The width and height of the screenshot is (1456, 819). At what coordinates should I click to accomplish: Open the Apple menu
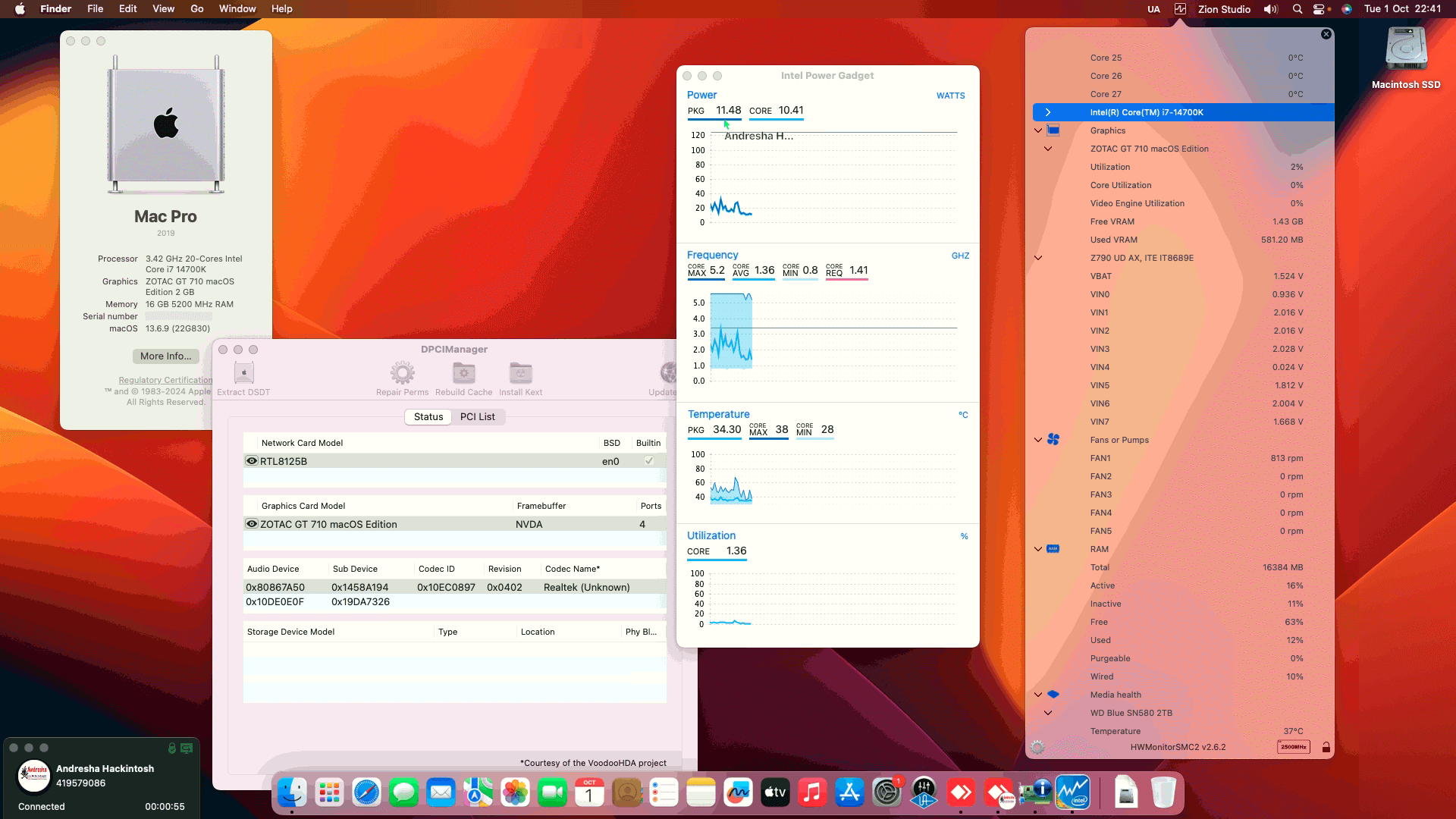coord(20,9)
